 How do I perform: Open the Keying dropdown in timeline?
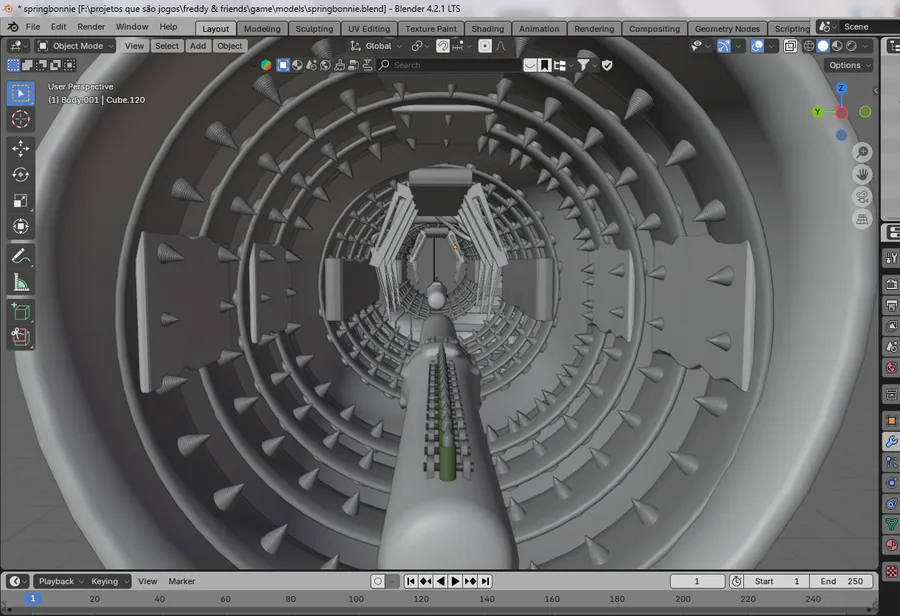coord(109,581)
